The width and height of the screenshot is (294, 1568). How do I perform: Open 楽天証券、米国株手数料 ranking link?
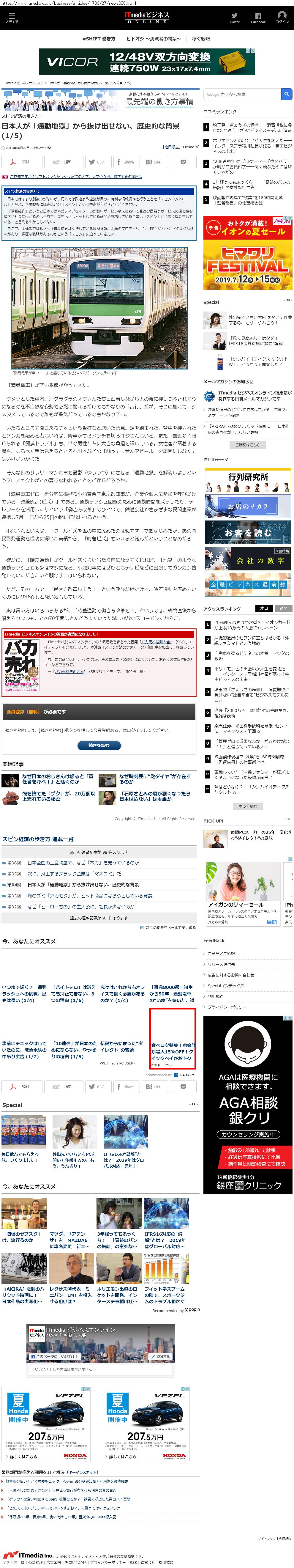tap(252, 729)
